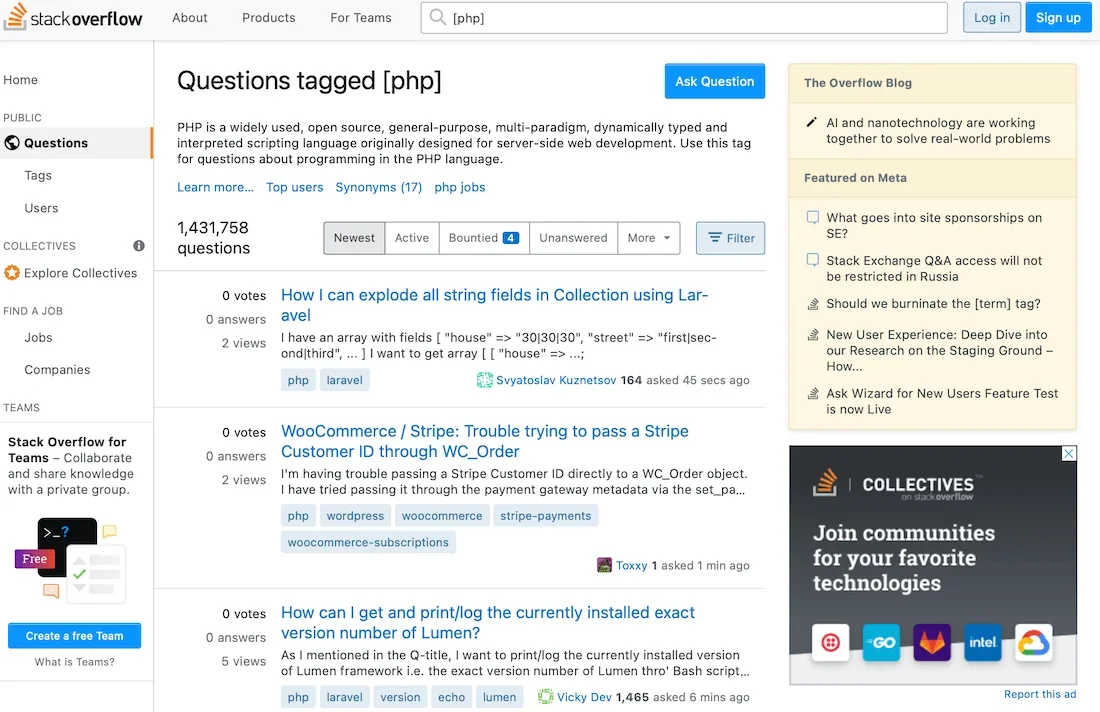Show the Unanswered questions tab

tap(573, 238)
